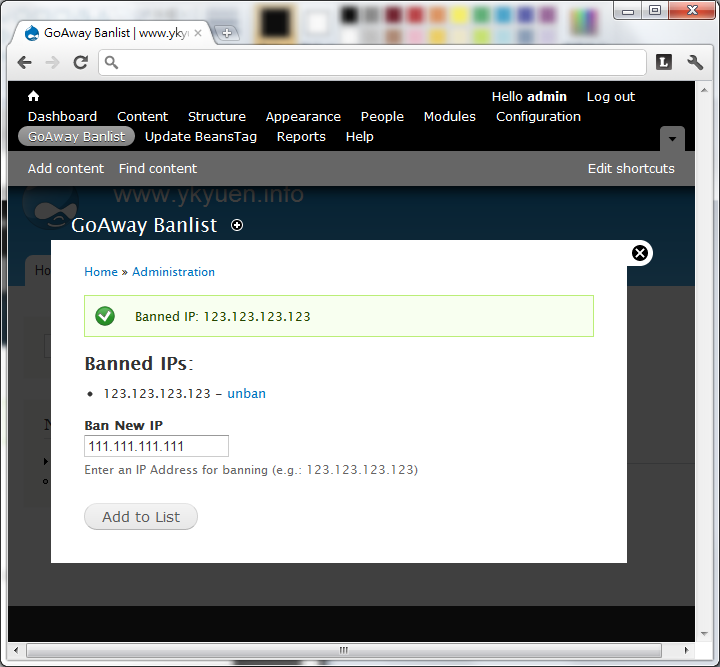720x667 pixels.
Task: Click the add-to-shortcuts plus icon beside title
Action: point(237,225)
